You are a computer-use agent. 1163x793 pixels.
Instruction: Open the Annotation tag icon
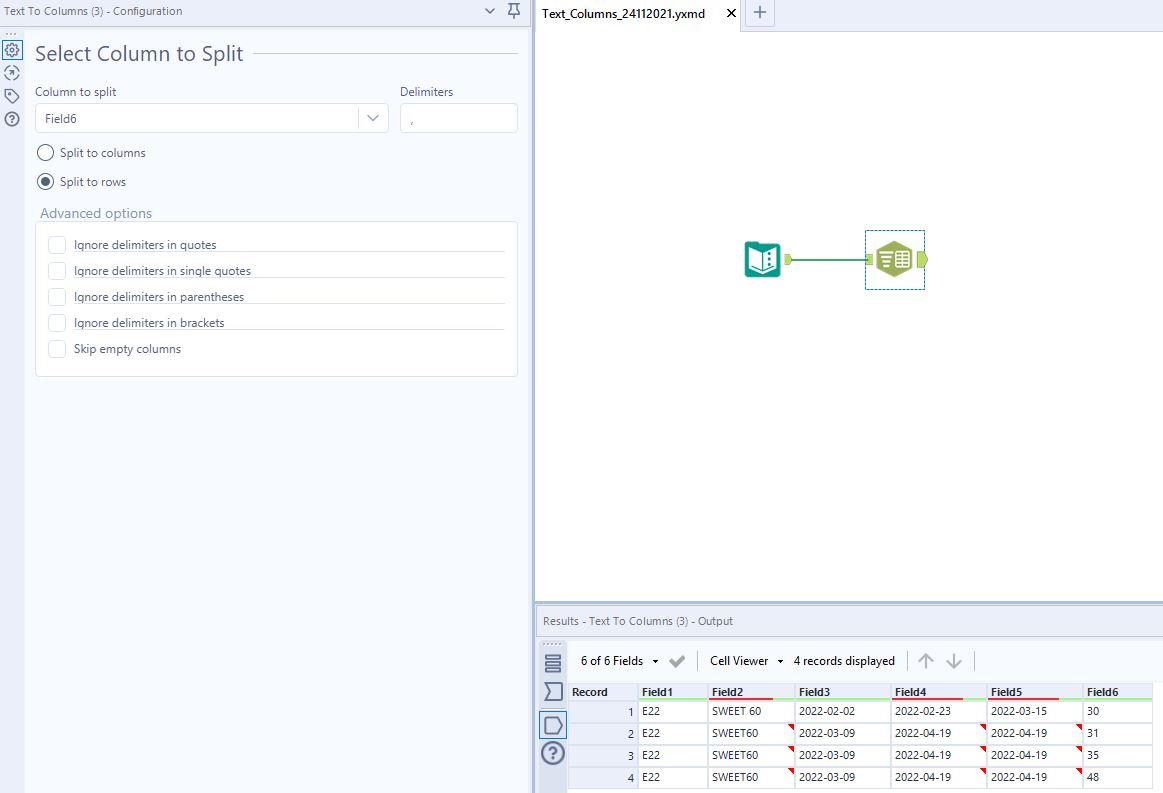click(12, 96)
